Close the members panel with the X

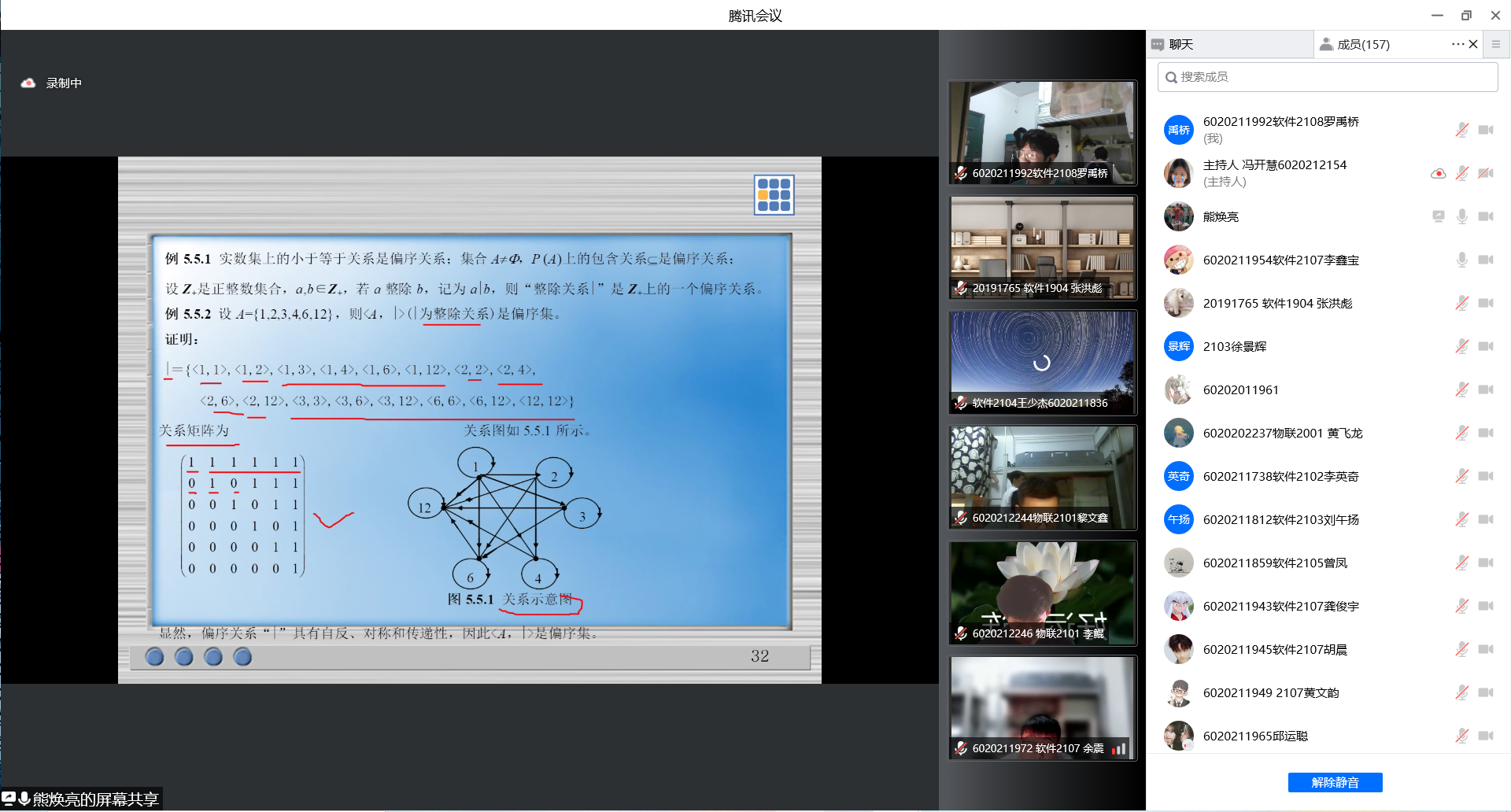(1473, 44)
